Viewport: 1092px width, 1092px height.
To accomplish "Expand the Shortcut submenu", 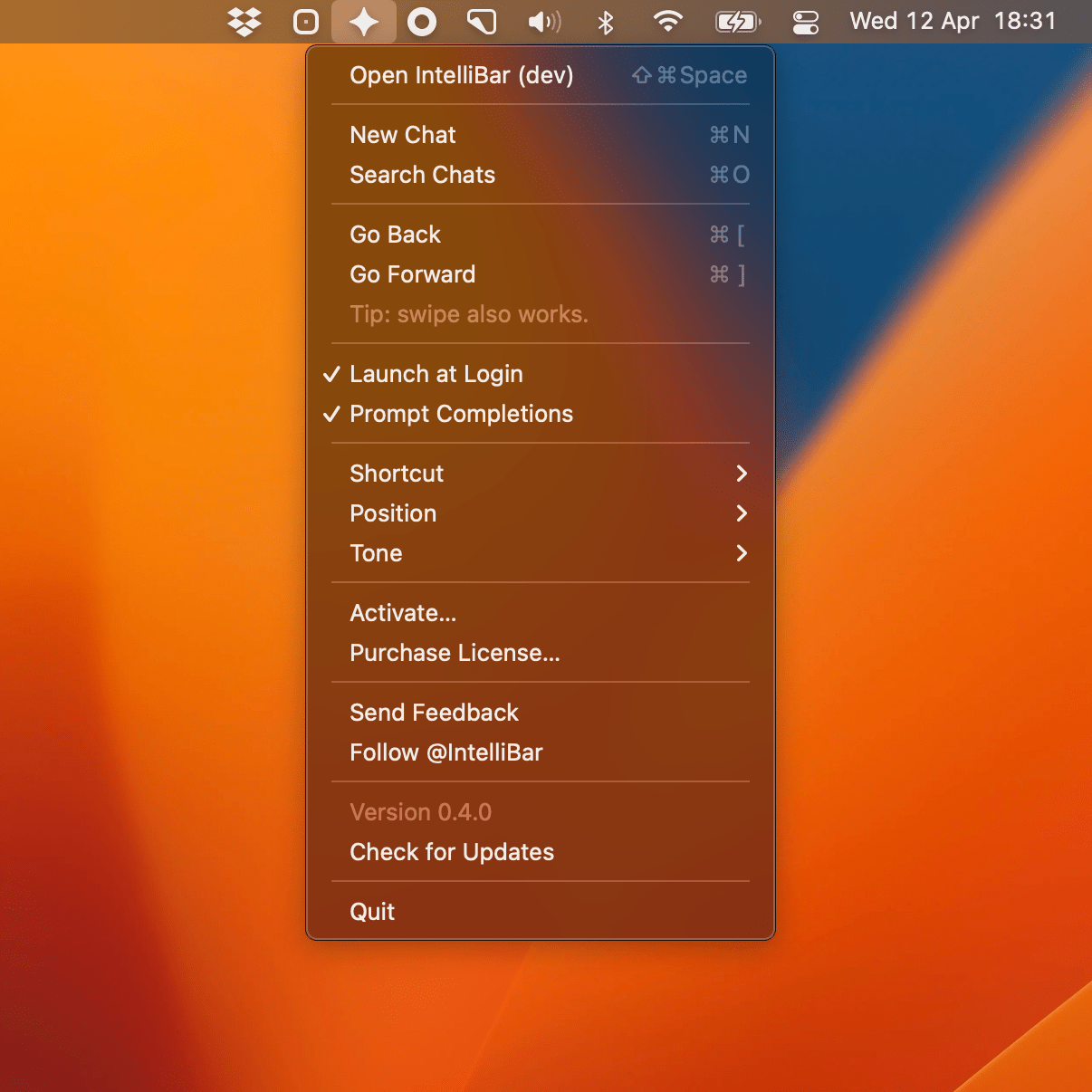I will point(541,474).
